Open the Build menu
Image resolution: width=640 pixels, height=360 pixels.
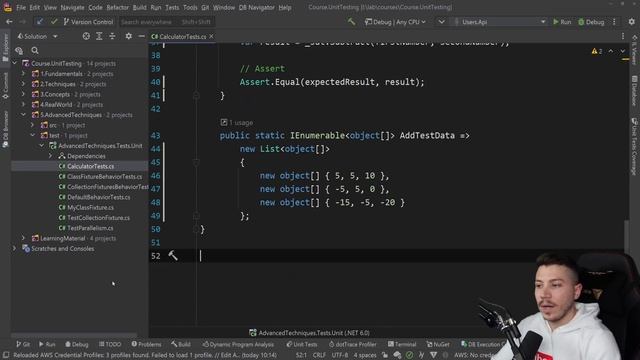coord(140,7)
